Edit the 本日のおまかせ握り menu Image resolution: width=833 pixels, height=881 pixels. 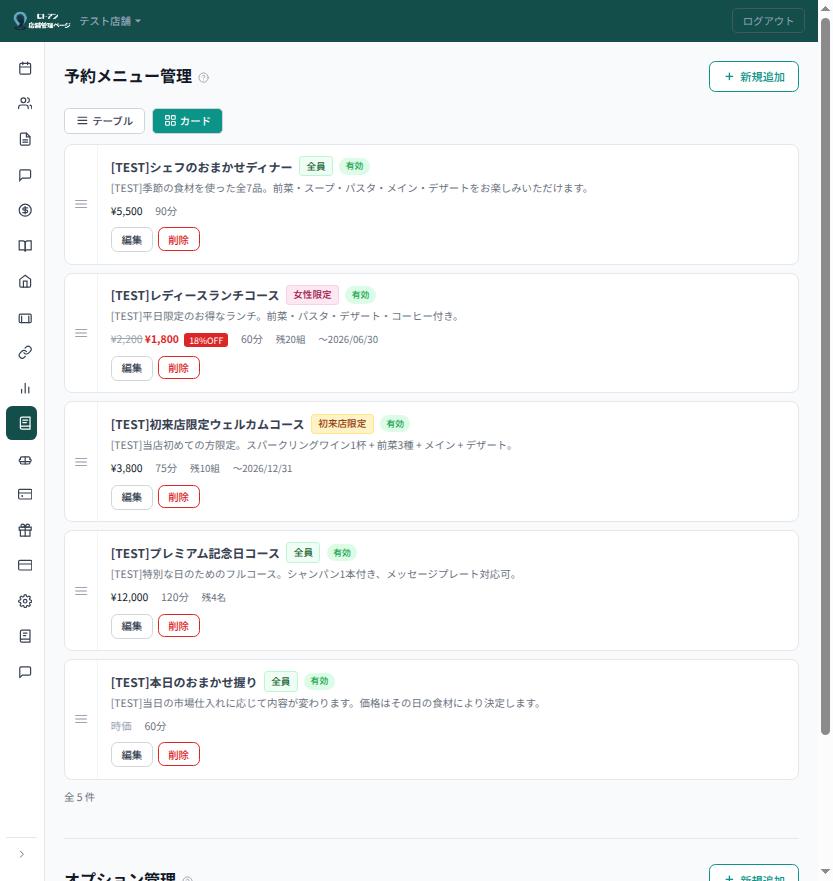[131, 755]
